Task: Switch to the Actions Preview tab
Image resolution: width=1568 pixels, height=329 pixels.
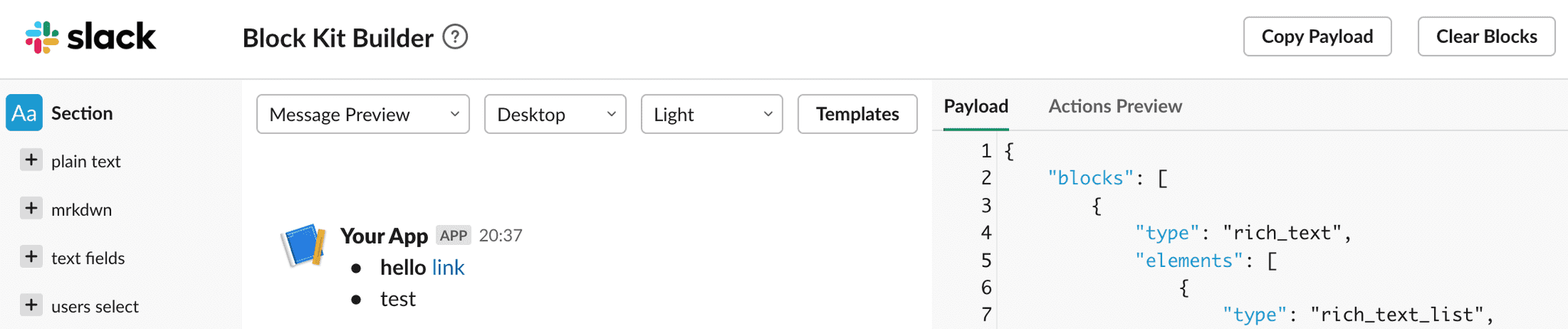Action: [x=1116, y=106]
